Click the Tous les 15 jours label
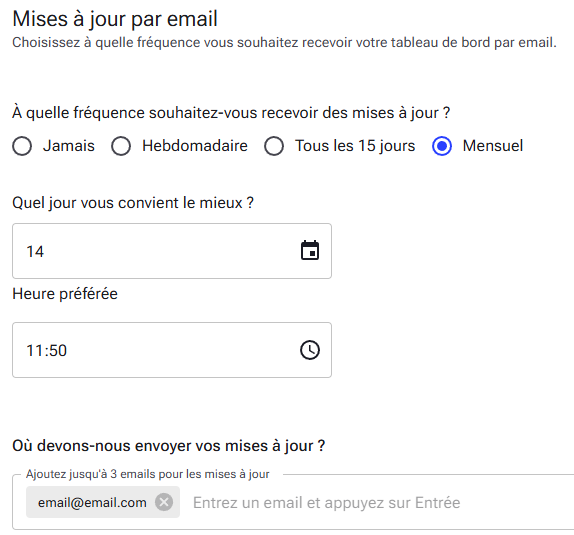 pos(355,146)
